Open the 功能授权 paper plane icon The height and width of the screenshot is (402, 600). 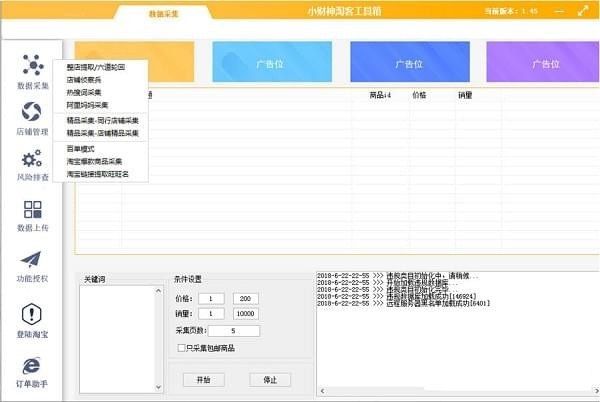[31, 259]
